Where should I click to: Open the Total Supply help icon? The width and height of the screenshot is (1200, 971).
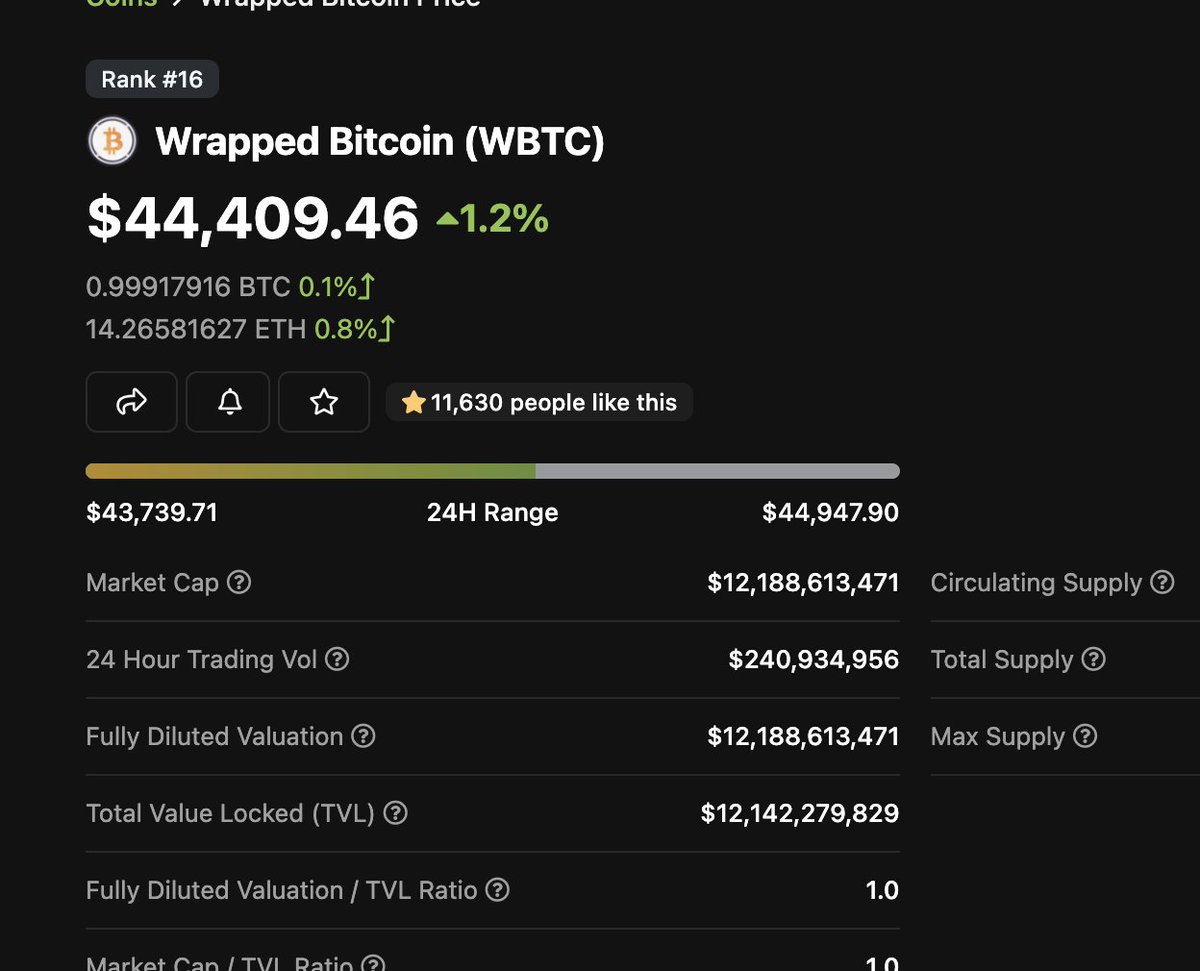(x=1094, y=659)
